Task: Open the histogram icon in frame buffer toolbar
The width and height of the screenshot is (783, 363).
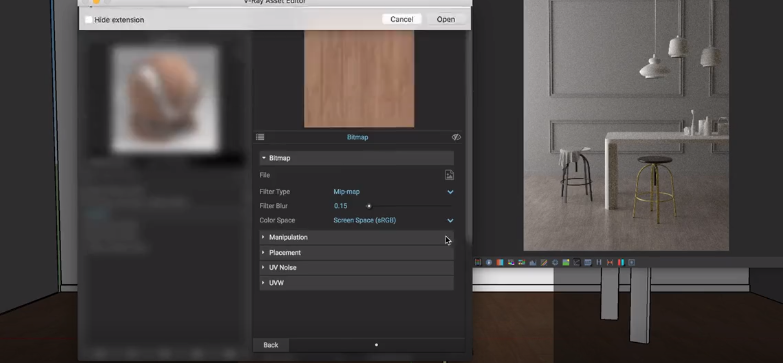Action: 533,262
